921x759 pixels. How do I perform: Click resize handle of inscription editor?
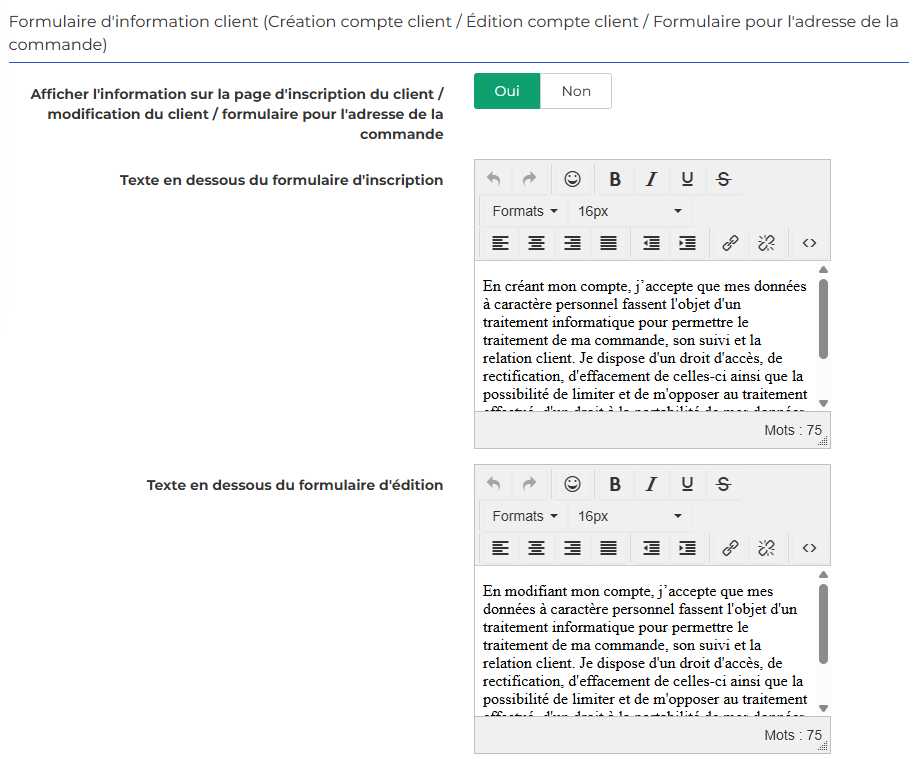pyautogui.click(x=823, y=442)
